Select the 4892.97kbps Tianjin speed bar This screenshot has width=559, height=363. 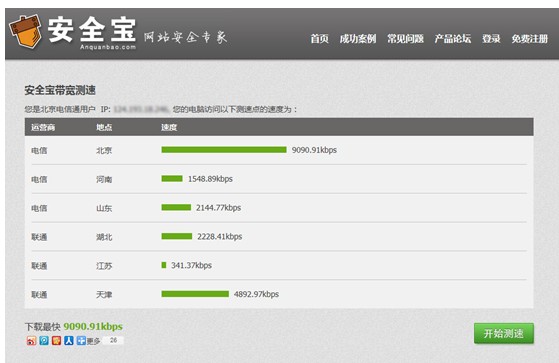(195, 294)
